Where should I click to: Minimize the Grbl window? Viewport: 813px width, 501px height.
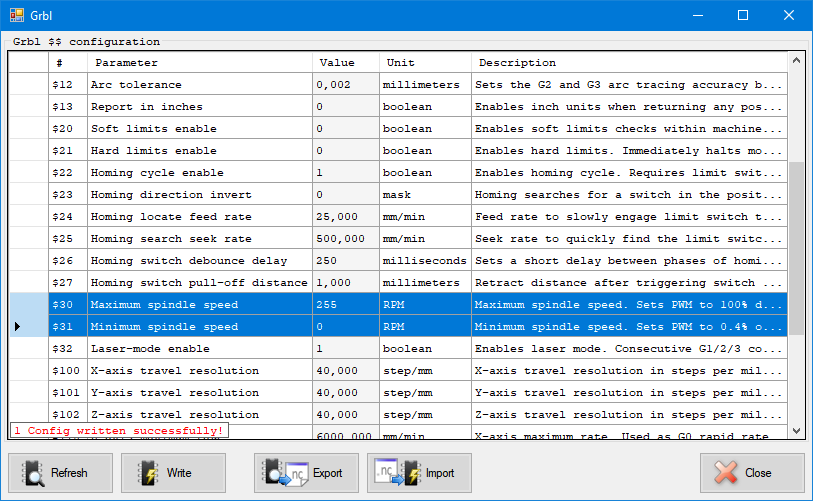click(698, 15)
